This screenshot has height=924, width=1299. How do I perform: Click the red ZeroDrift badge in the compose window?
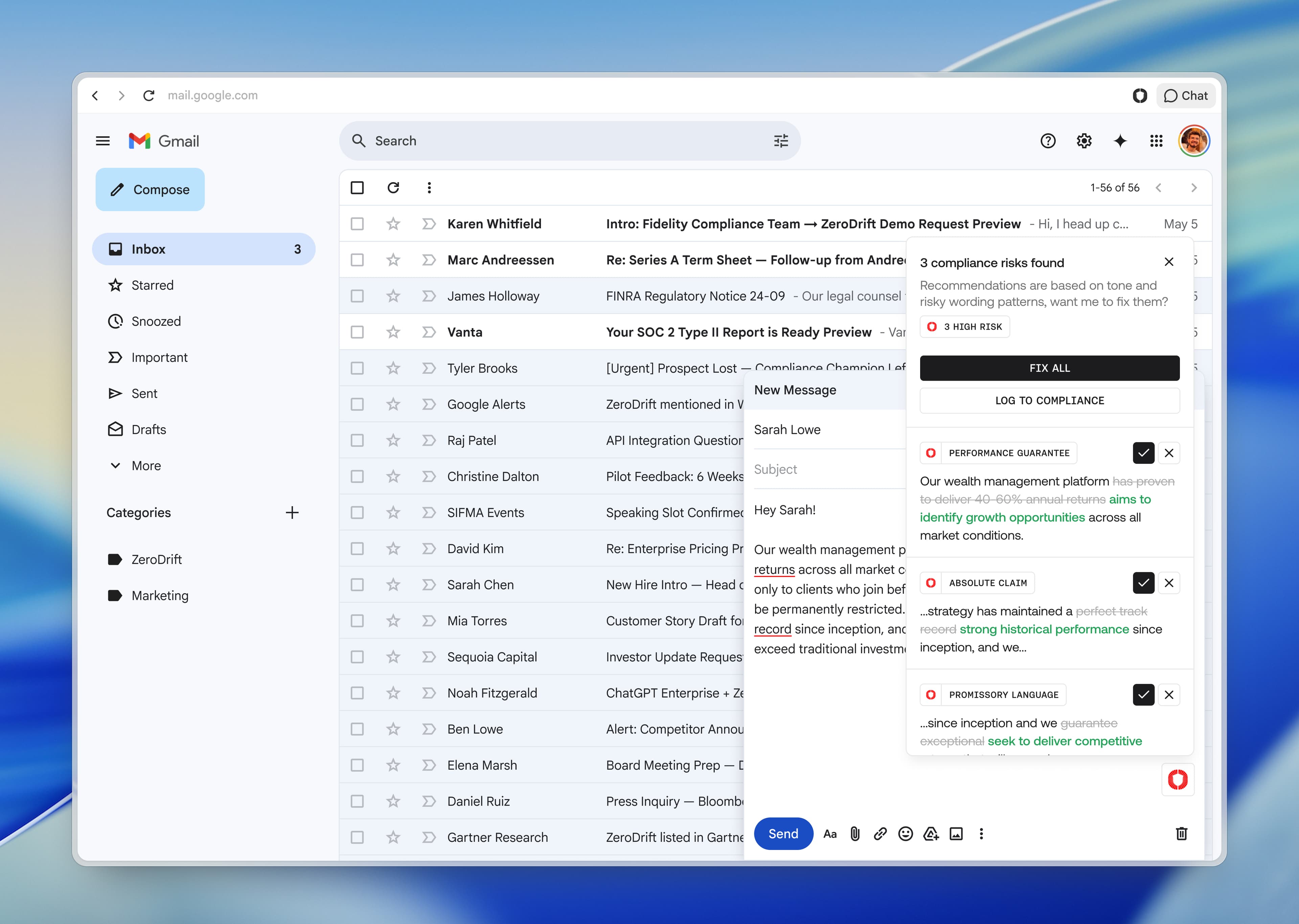(x=1177, y=780)
